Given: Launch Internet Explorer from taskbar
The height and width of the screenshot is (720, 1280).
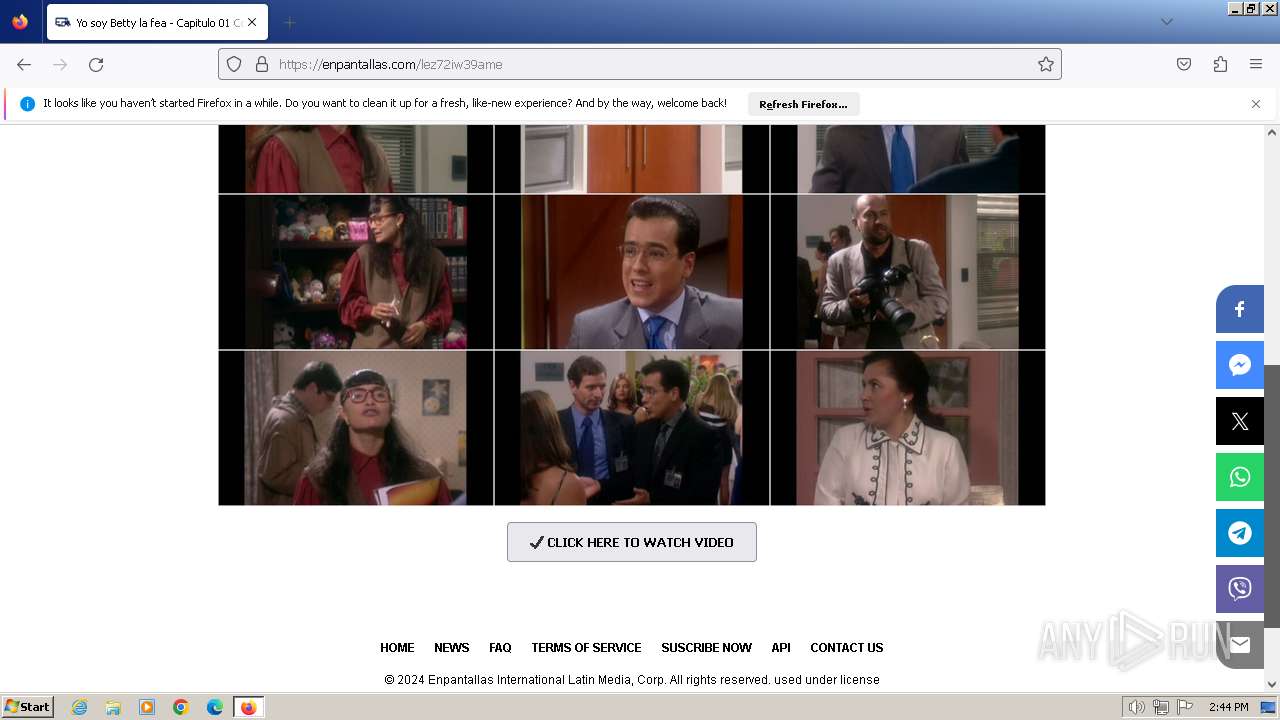Looking at the screenshot, I should [x=79, y=707].
